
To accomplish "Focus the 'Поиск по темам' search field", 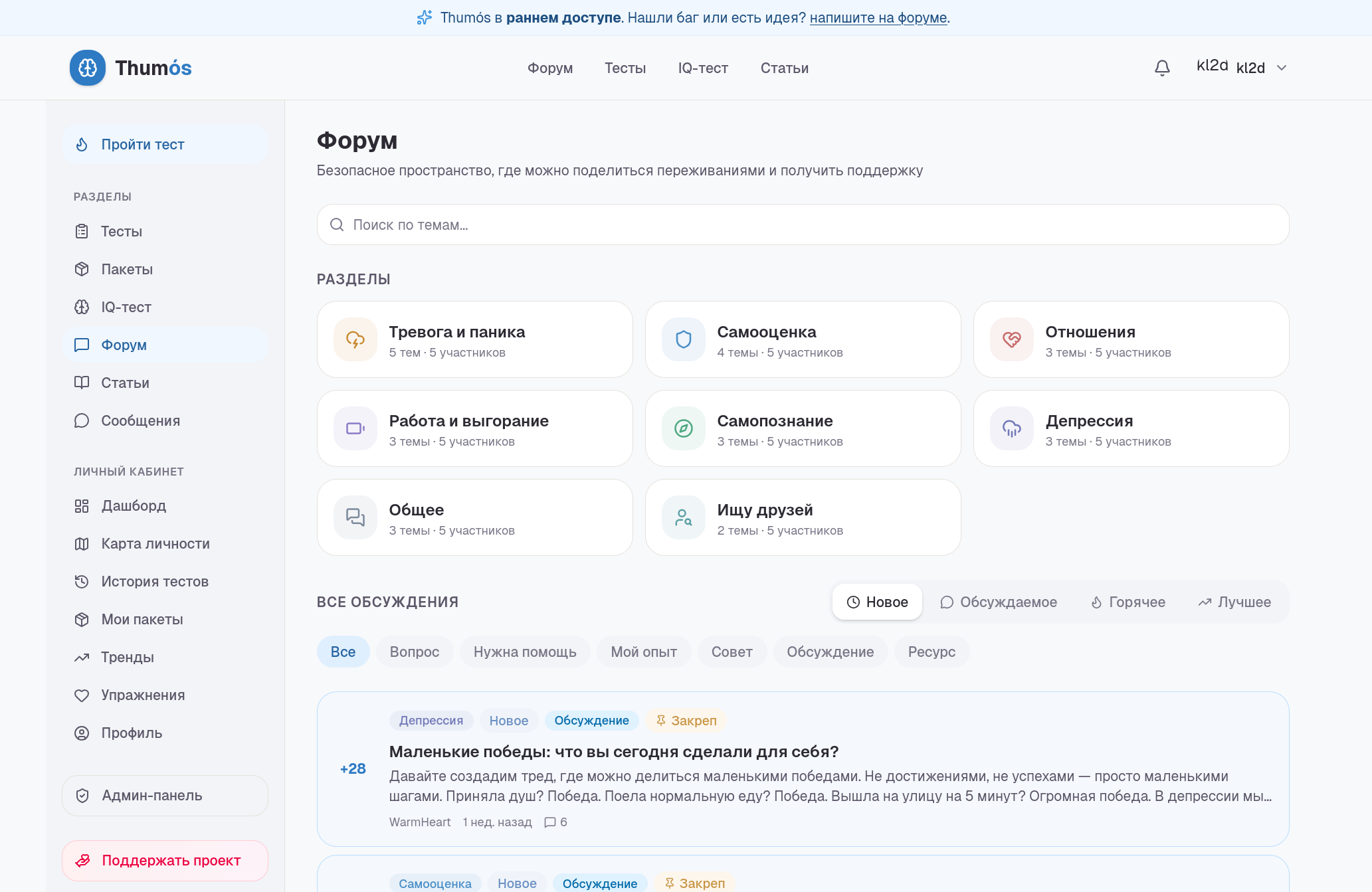I will [803, 224].
